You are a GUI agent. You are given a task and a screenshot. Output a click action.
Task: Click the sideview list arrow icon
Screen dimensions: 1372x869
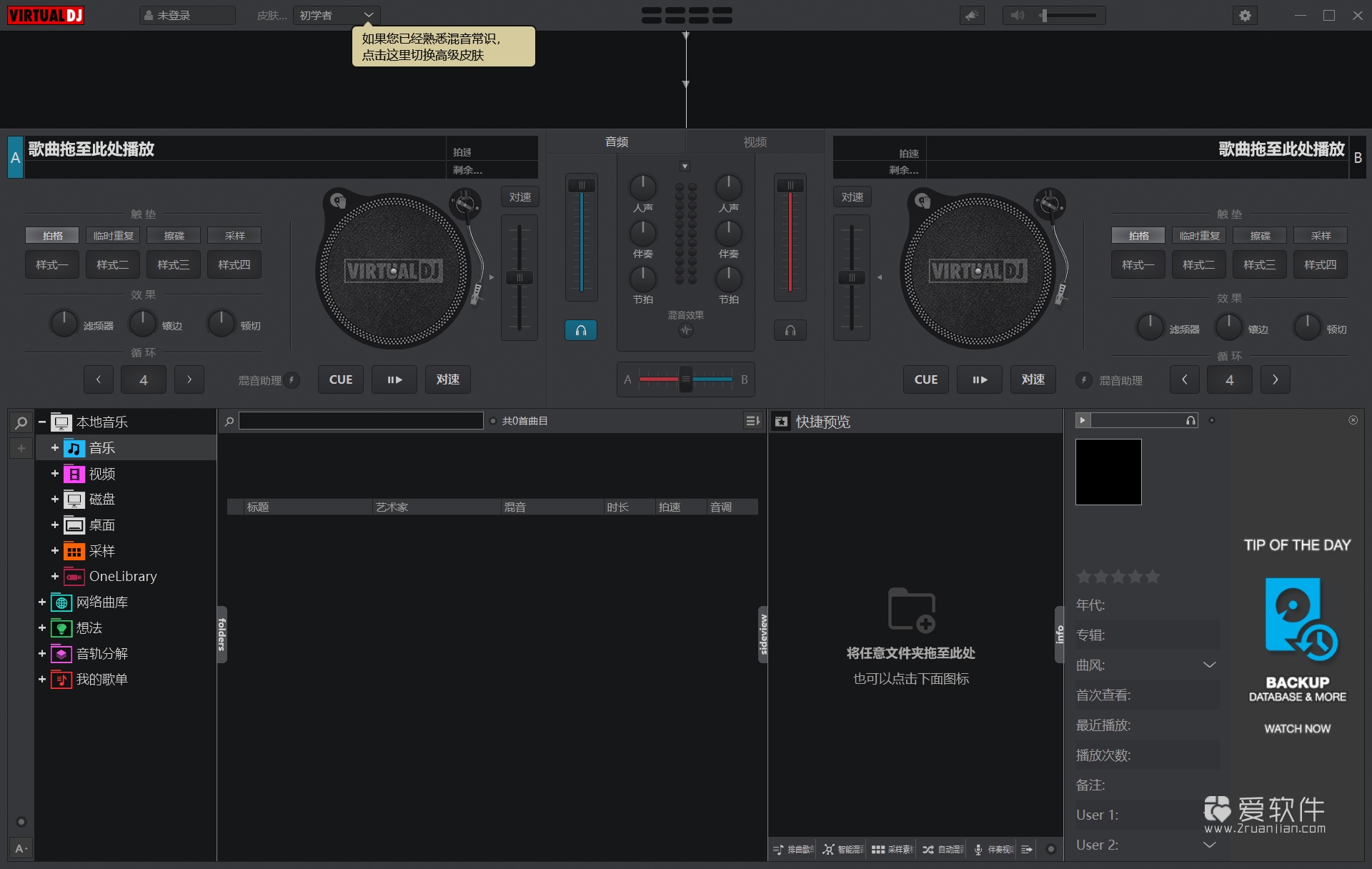pyautogui.click(x=1027, y=849)
